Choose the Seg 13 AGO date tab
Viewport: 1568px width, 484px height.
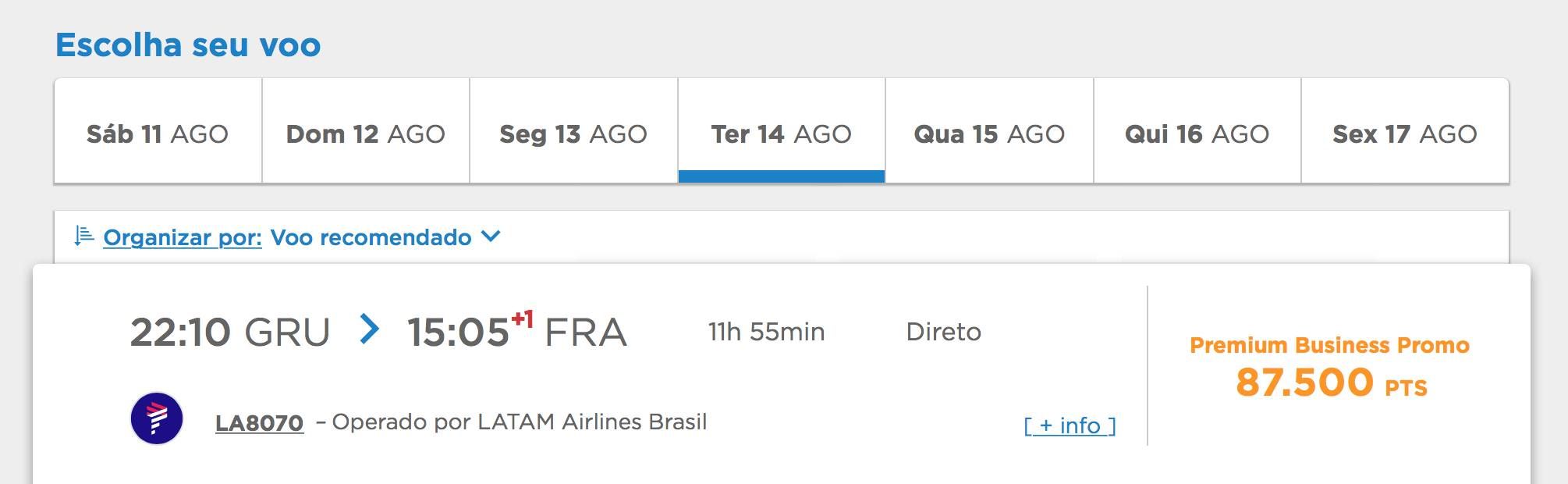point(573,131)
